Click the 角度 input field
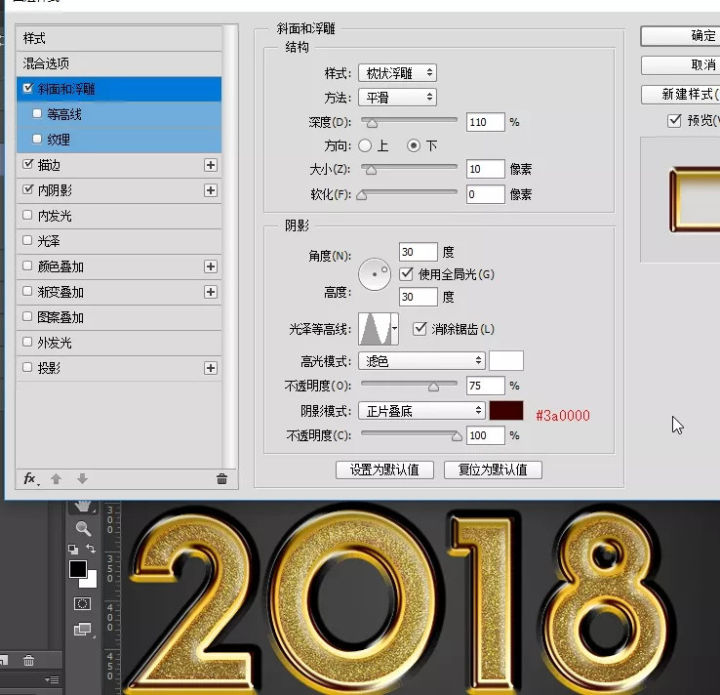 point(418,252)
